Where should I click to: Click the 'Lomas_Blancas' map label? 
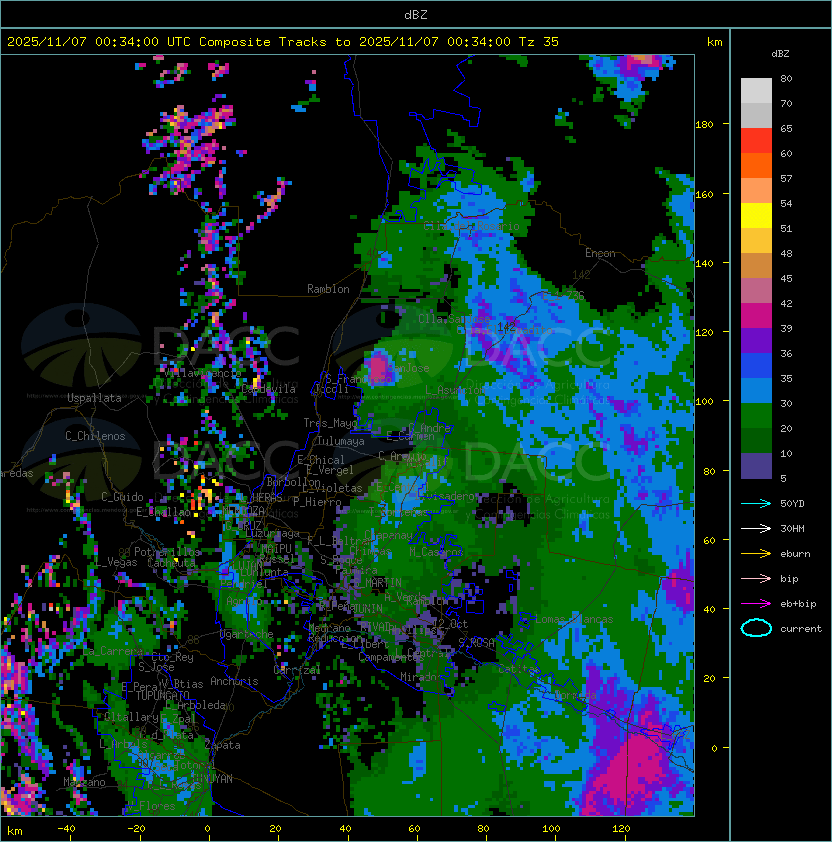point(574,620)
